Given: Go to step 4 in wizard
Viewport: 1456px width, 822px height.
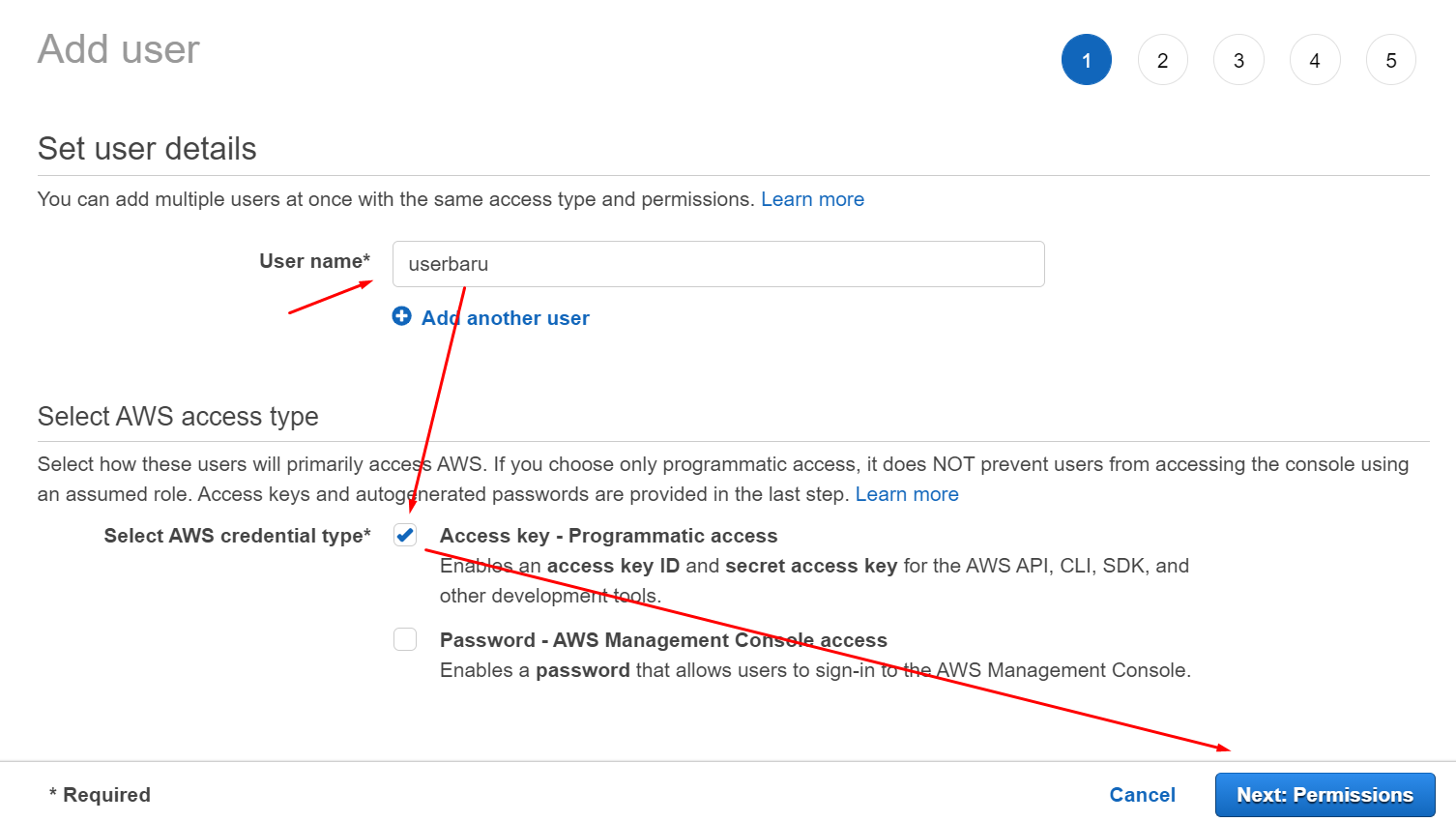Looking at the screenshot, I should pos(1315,60).
